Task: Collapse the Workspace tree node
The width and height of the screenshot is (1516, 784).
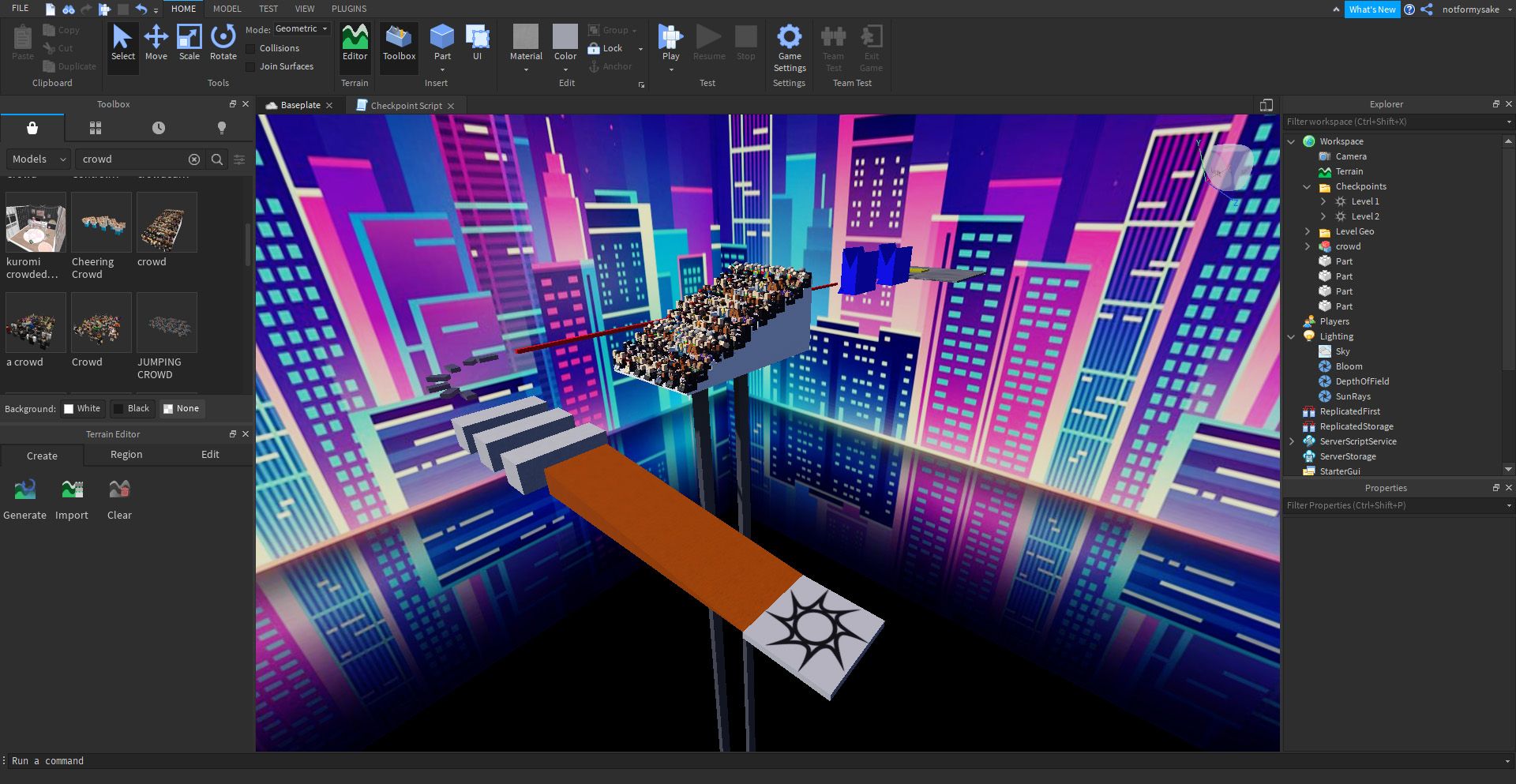Action: click(1291, 141)
